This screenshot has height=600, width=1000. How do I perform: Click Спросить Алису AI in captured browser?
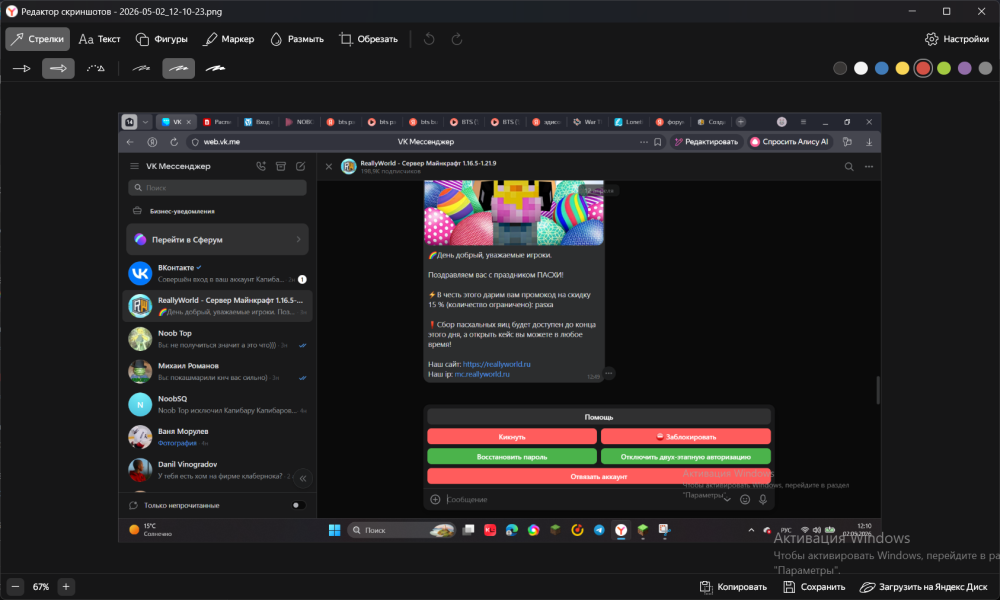pos(790,142)
